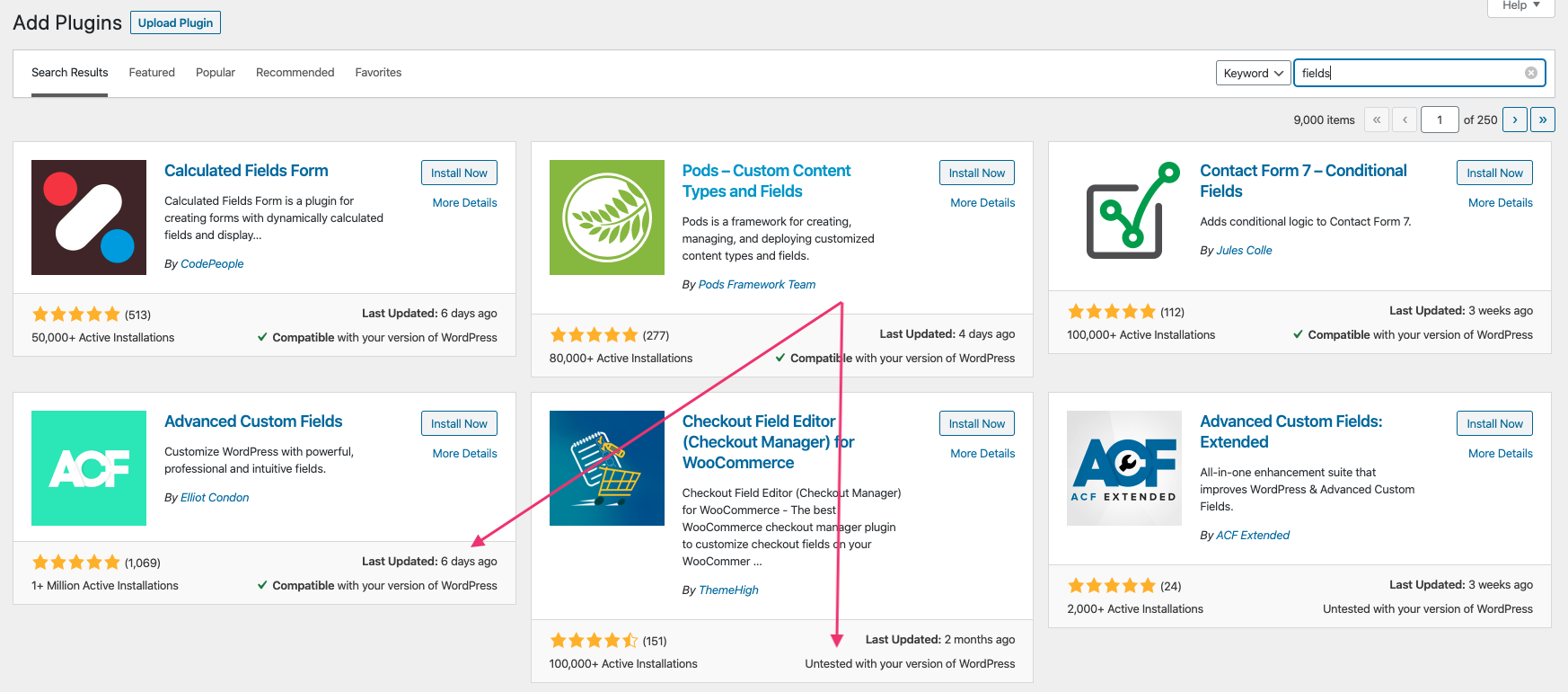Install Contact Form 7 – Conditional Fields
Screen dimensions: 1568x692
[x=1494, y=173]
